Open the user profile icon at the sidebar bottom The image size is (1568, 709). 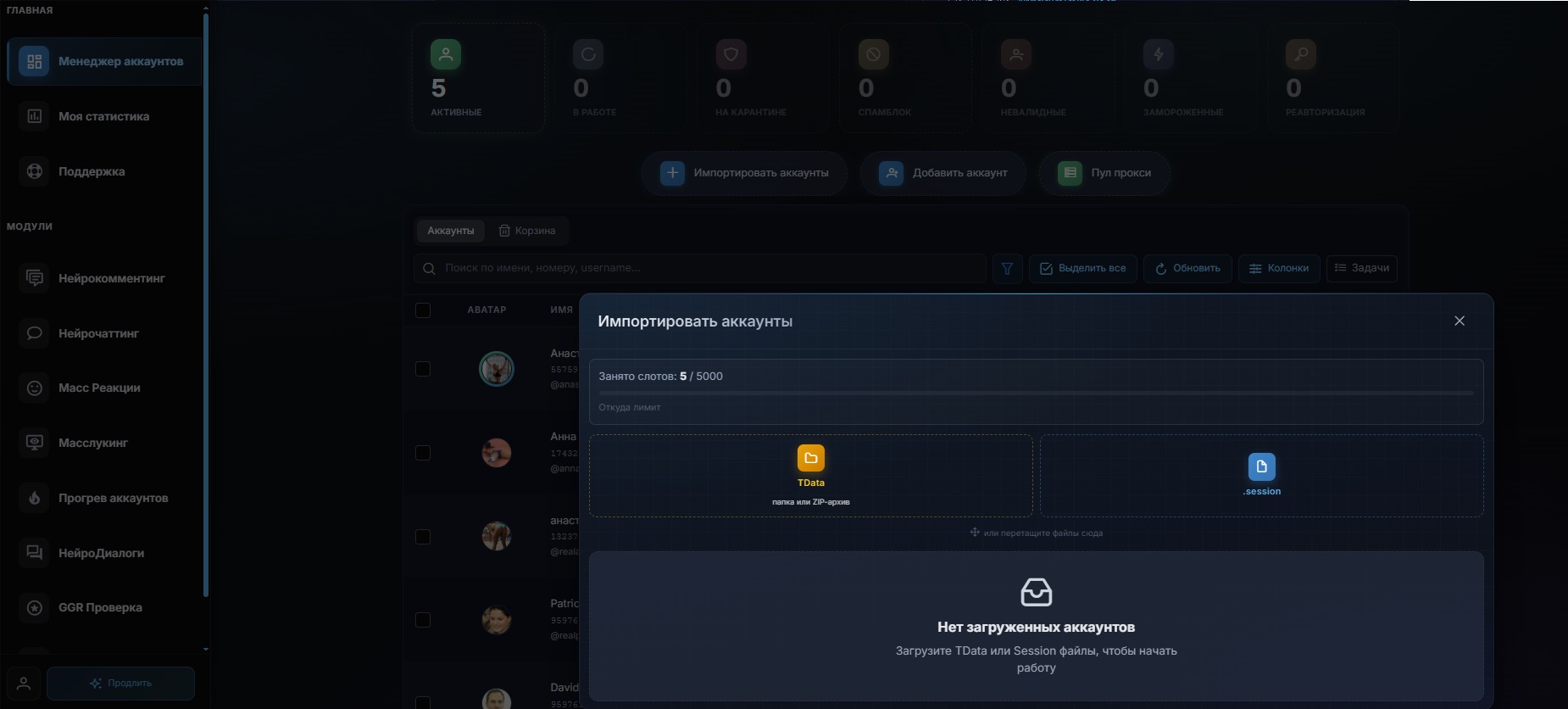pyautogui.click(x=24, y=683)
